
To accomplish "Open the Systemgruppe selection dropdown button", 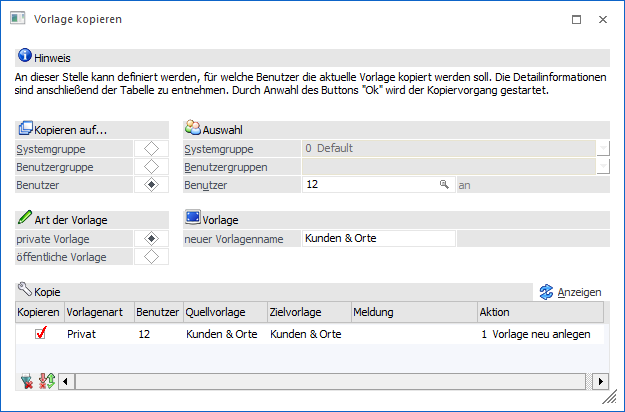I will pos(603,148).
